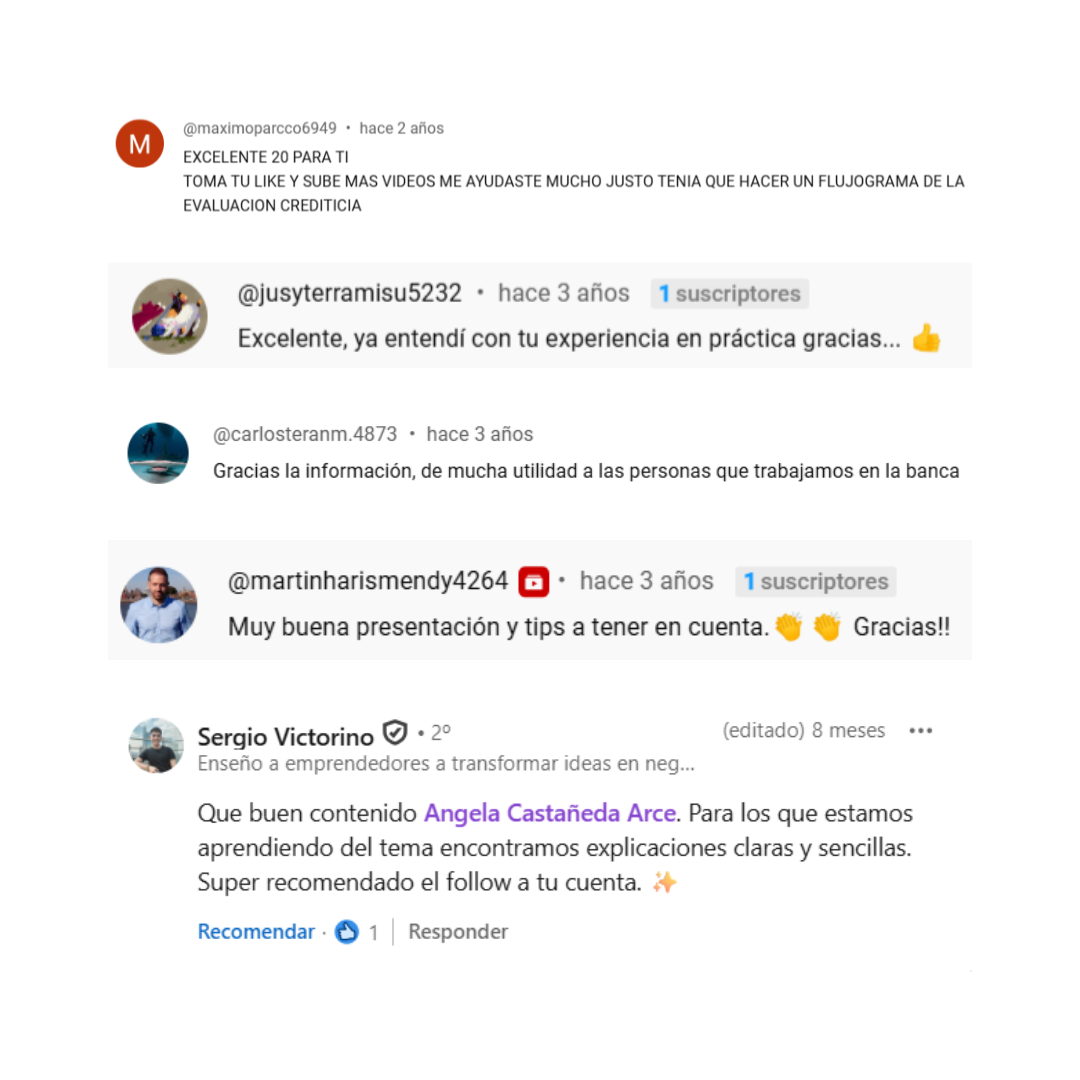Click the red YouTube badge beside martinharismendy4264
Viewport: 1080px width, 1080px height.
point(534,582)
